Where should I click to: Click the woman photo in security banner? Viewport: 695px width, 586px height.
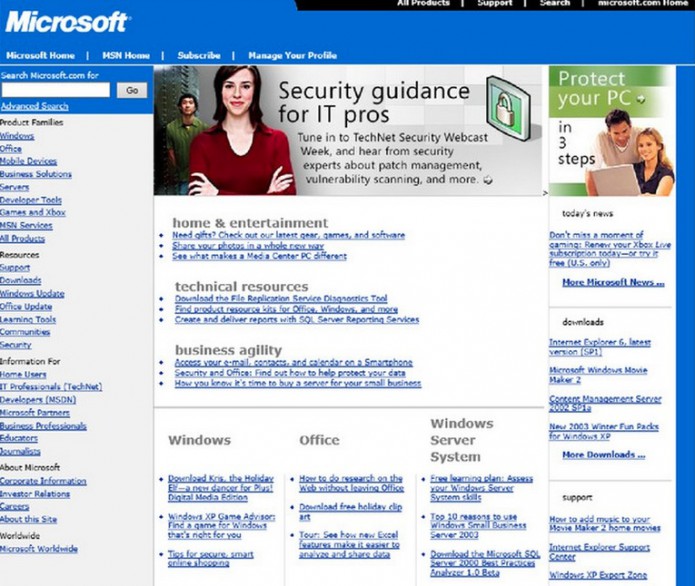click(240, 130)
